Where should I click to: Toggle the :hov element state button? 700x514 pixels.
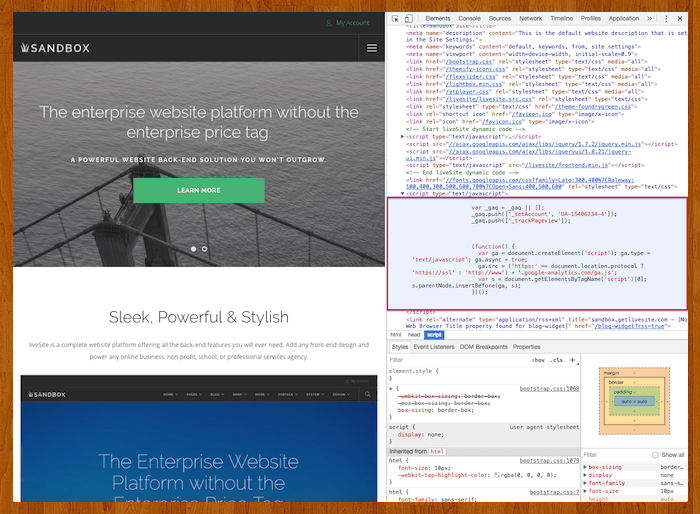[x=538, y=360]
